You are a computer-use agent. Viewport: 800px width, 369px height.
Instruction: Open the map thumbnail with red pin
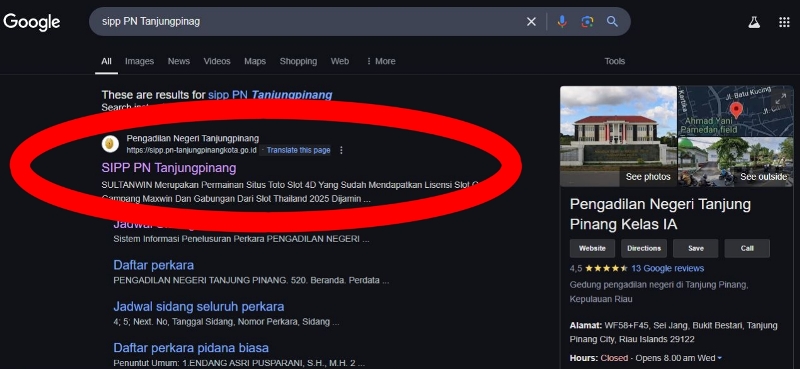coord(735,111)
